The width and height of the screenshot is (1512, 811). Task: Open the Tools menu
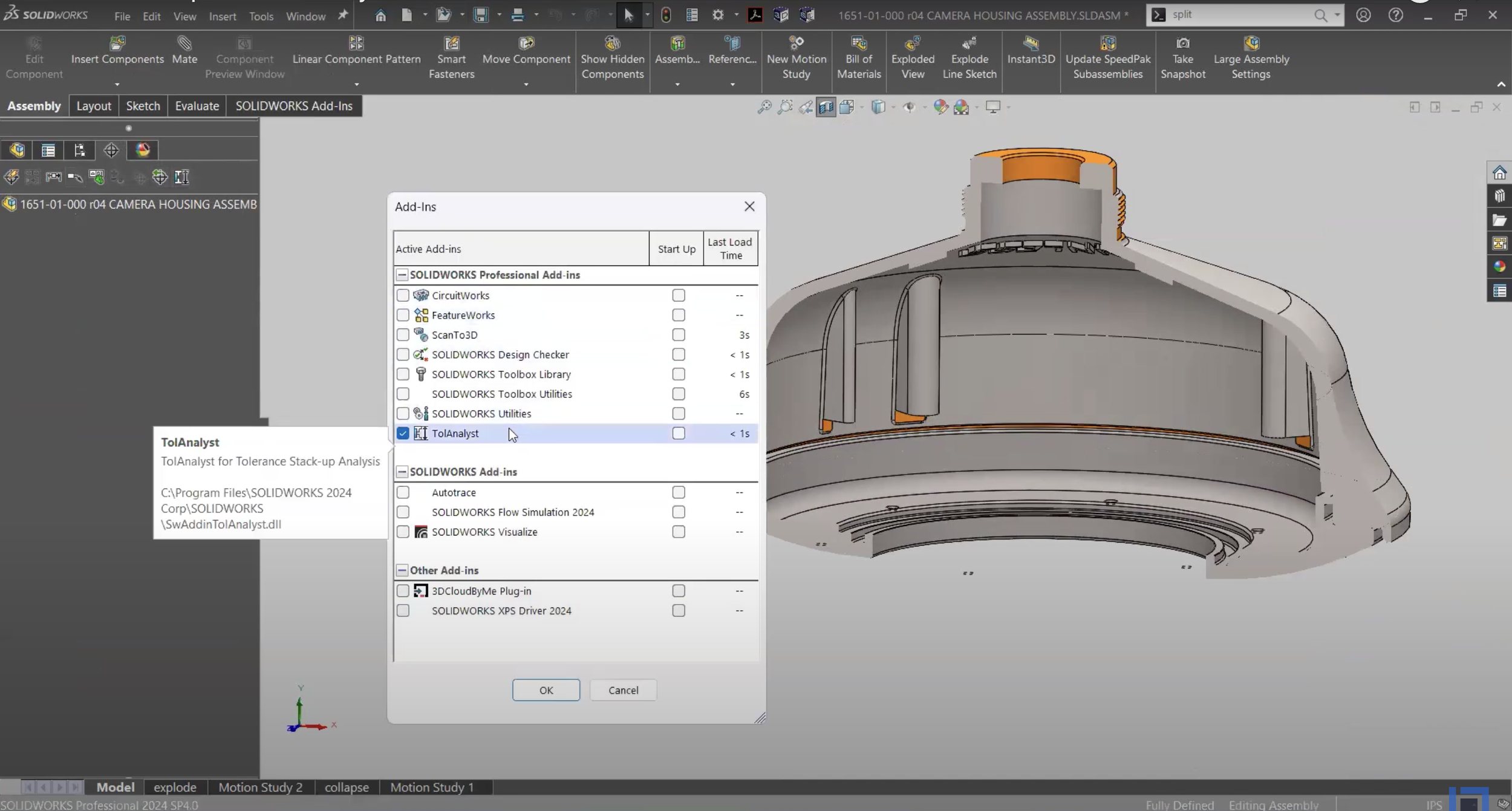pos(261,16)
